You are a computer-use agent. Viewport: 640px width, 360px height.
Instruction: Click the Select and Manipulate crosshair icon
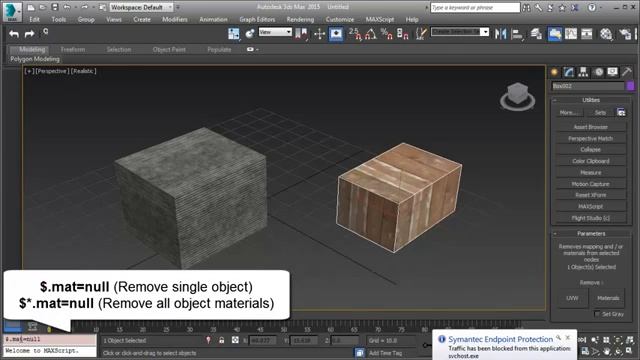319,34
